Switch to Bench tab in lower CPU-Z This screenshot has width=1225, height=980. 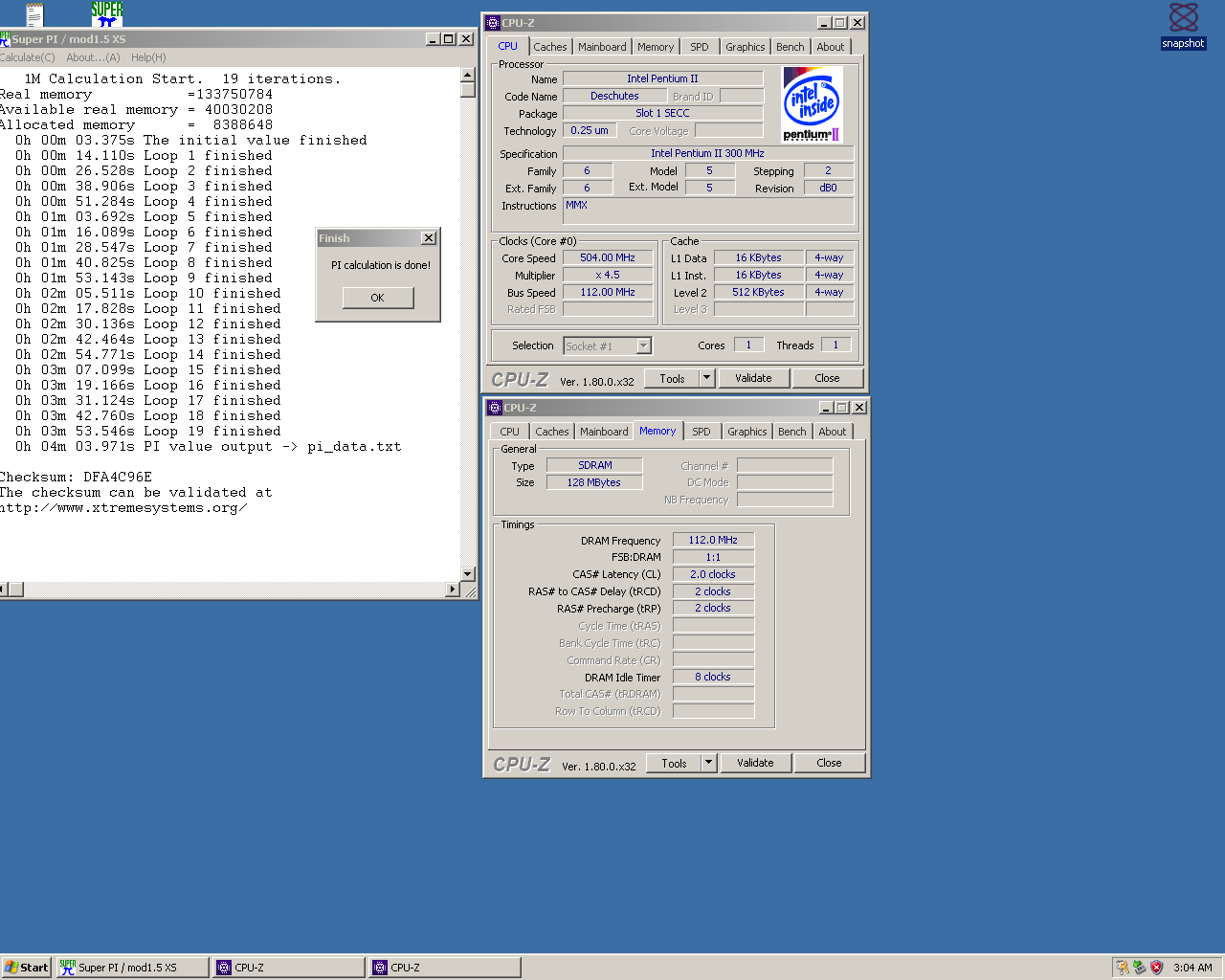(792, 432)
